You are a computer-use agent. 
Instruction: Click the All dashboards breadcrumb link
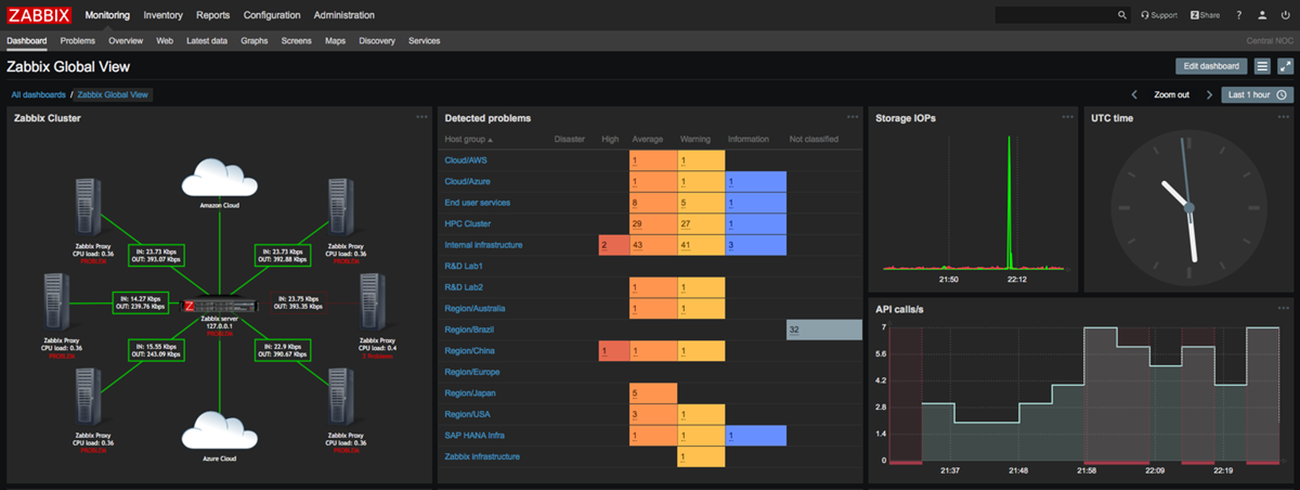38,95
